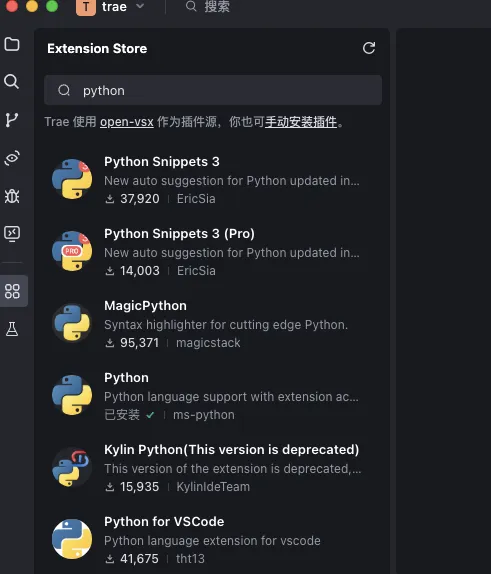Click the 15,935 download count
491x574 pixels.
tap(140, 487)
